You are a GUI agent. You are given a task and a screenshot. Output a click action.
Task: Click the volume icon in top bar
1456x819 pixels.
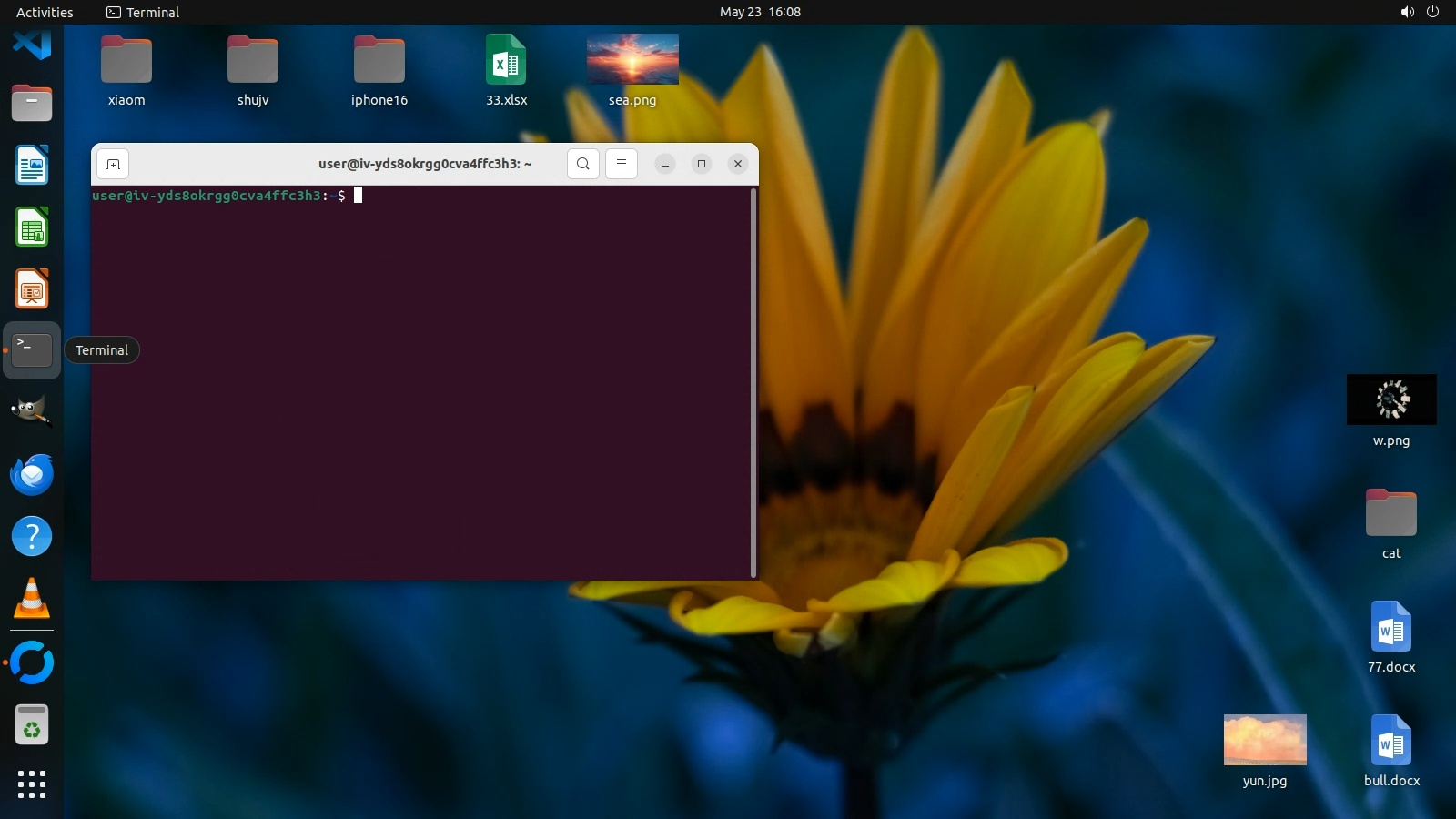(x=1407, y=12)
